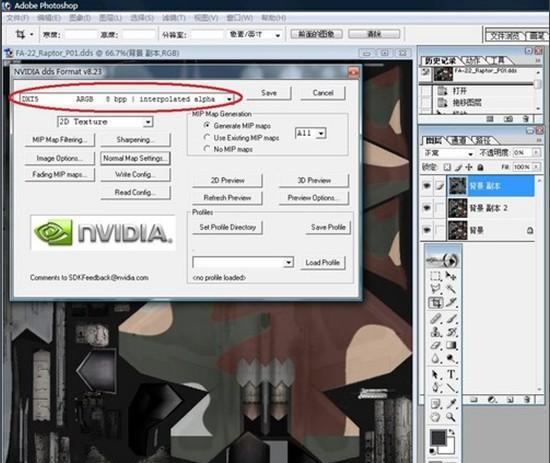
Task: Open layer Fill slider arrow
Action: tap(536, 167)
